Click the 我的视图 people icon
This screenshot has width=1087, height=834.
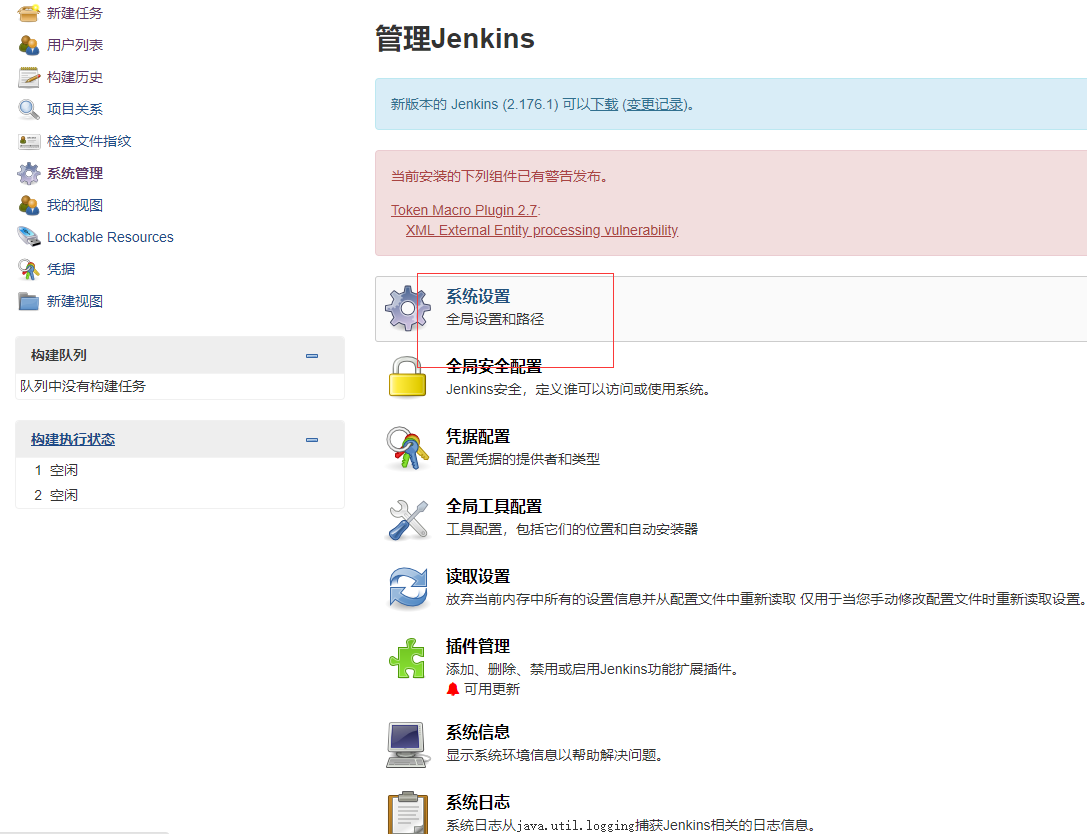pyautogui.click(x=28, y=205)
